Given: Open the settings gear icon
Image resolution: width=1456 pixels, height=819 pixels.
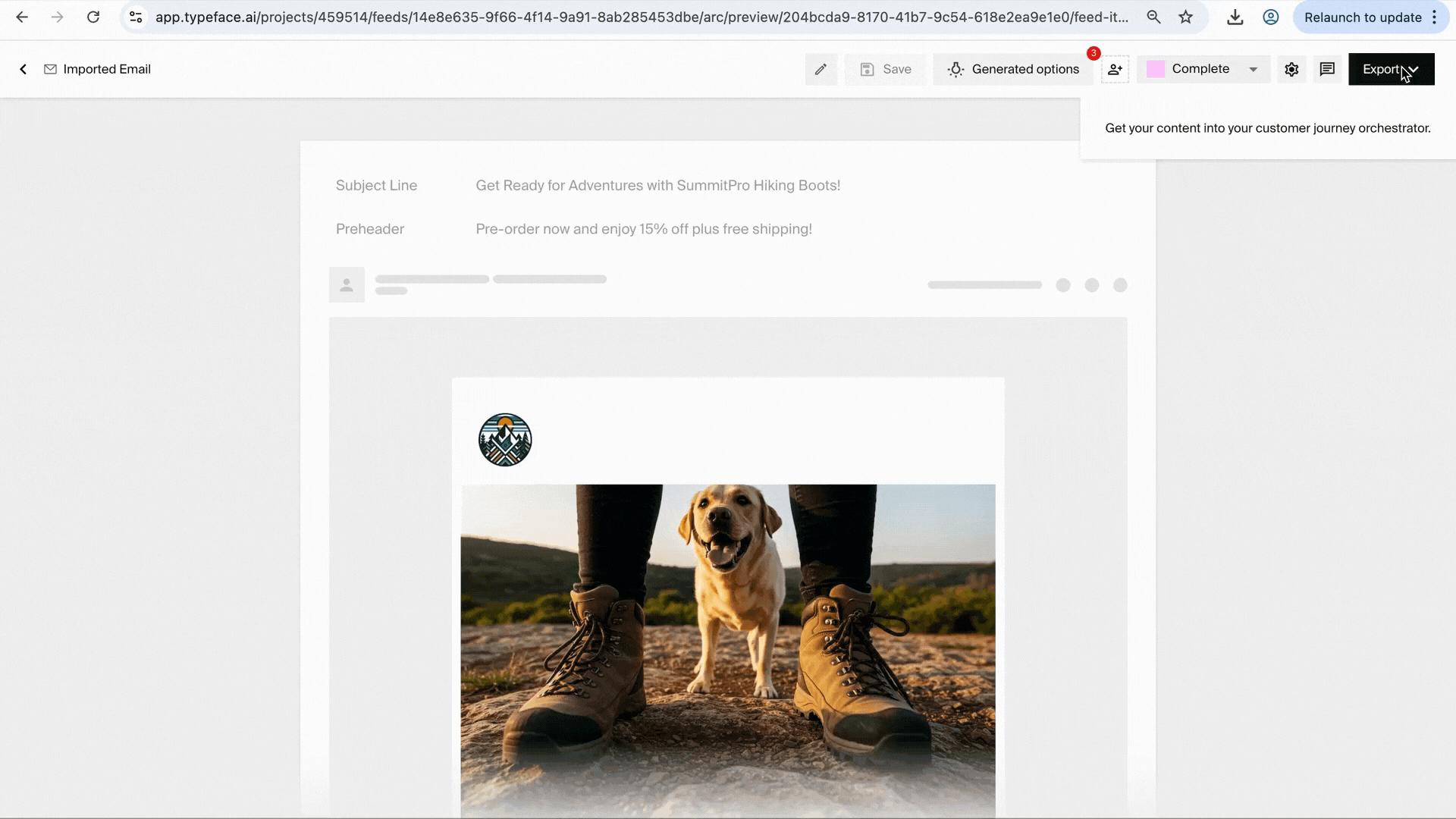Looking at the screenshot, I should point(1291,69).
